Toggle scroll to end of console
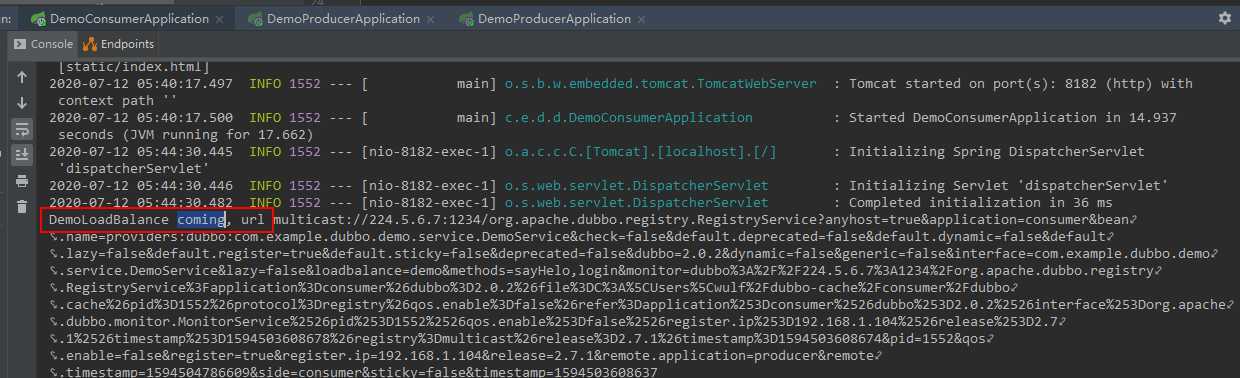1240x378 pixels. tap(21, 154)
